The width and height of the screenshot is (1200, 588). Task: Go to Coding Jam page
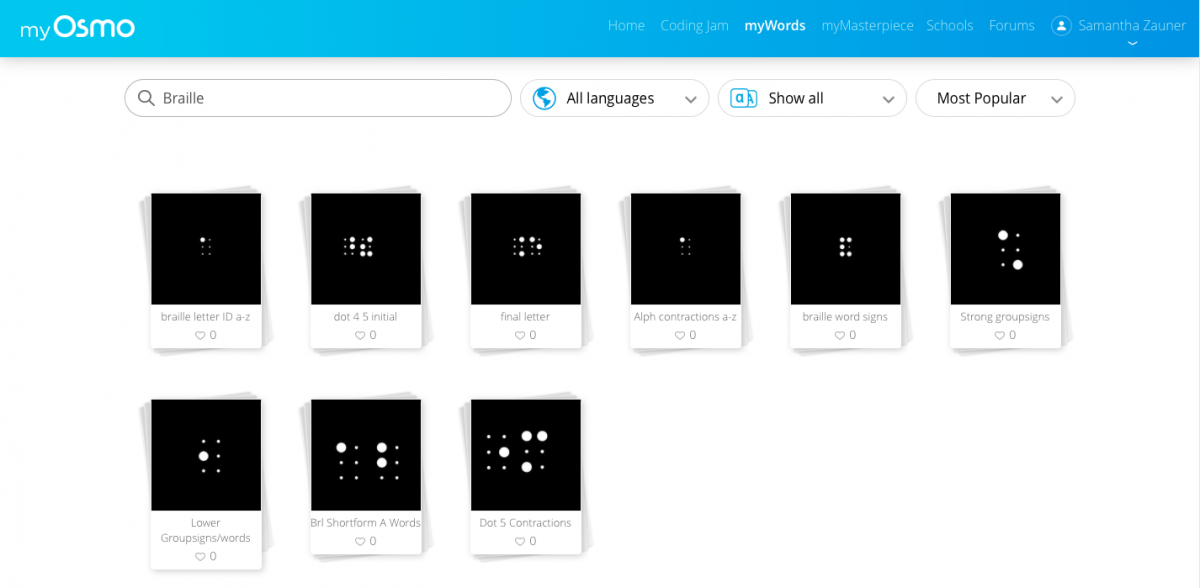point(694,25)
